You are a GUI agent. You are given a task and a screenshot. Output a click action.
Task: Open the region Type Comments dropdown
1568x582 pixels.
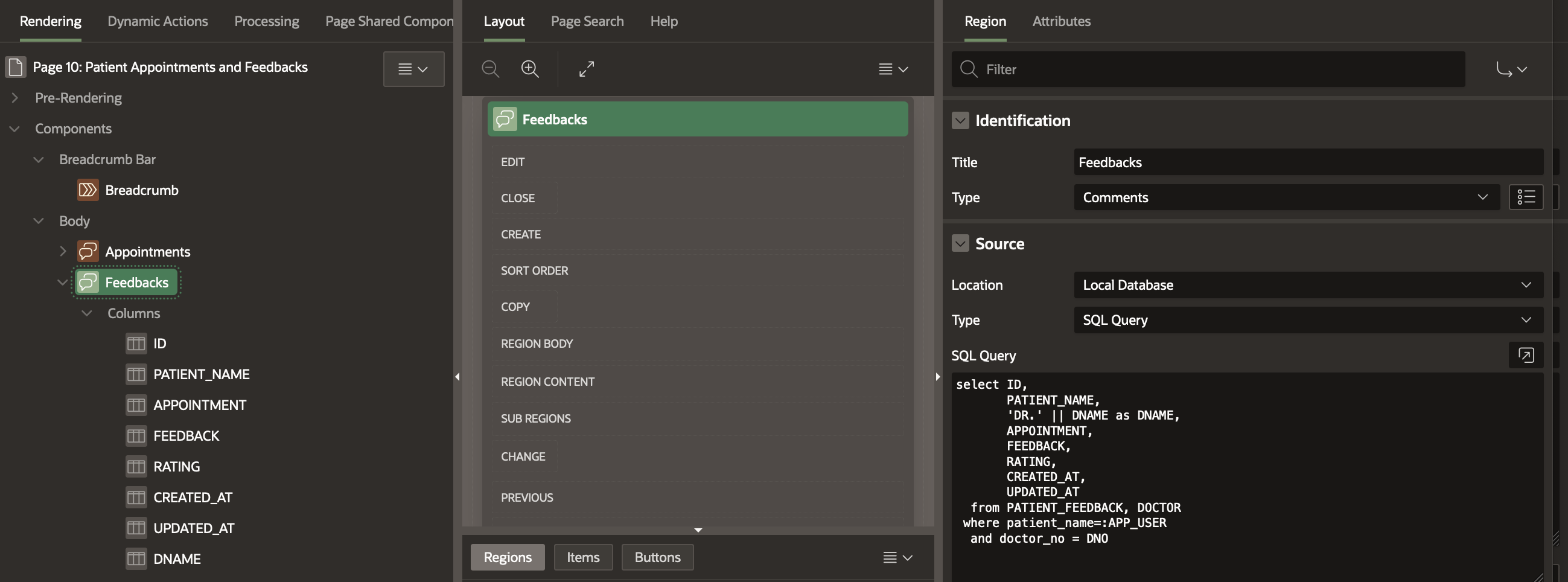click(1287, 197)
